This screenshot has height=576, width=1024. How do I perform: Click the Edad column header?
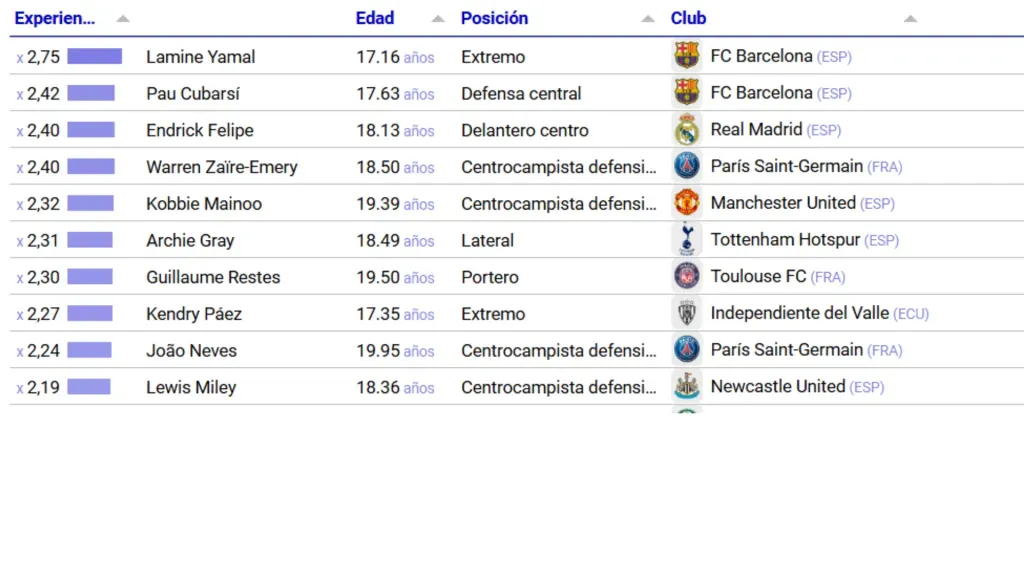tap(374, 17)
